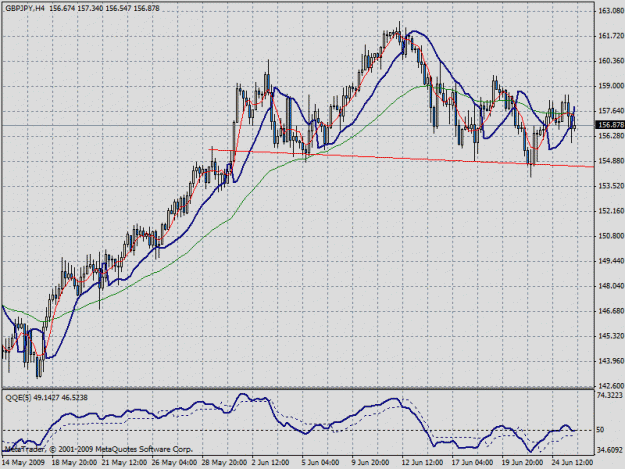
Task: Click the 150.800 price scale label
Action: pos(611,236)
